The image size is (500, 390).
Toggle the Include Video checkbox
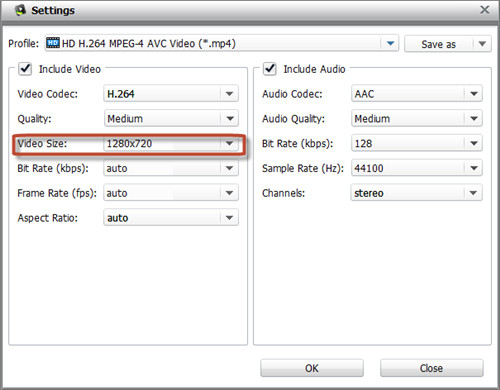pos(25,69)
